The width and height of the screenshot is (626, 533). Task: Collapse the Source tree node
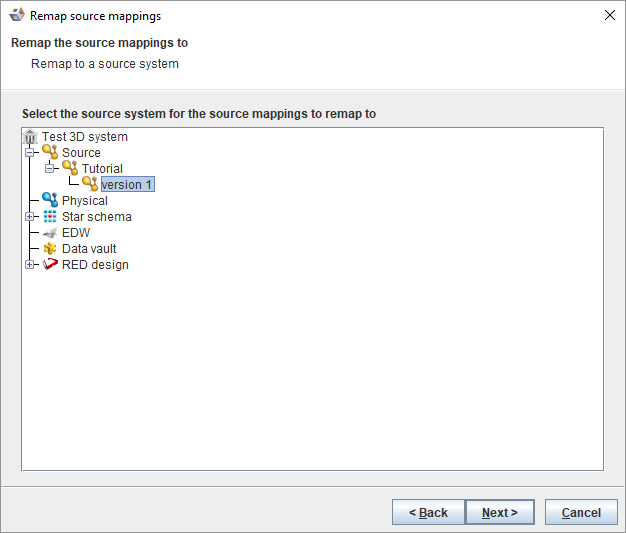pyautogui.click(x=30, y=153)
